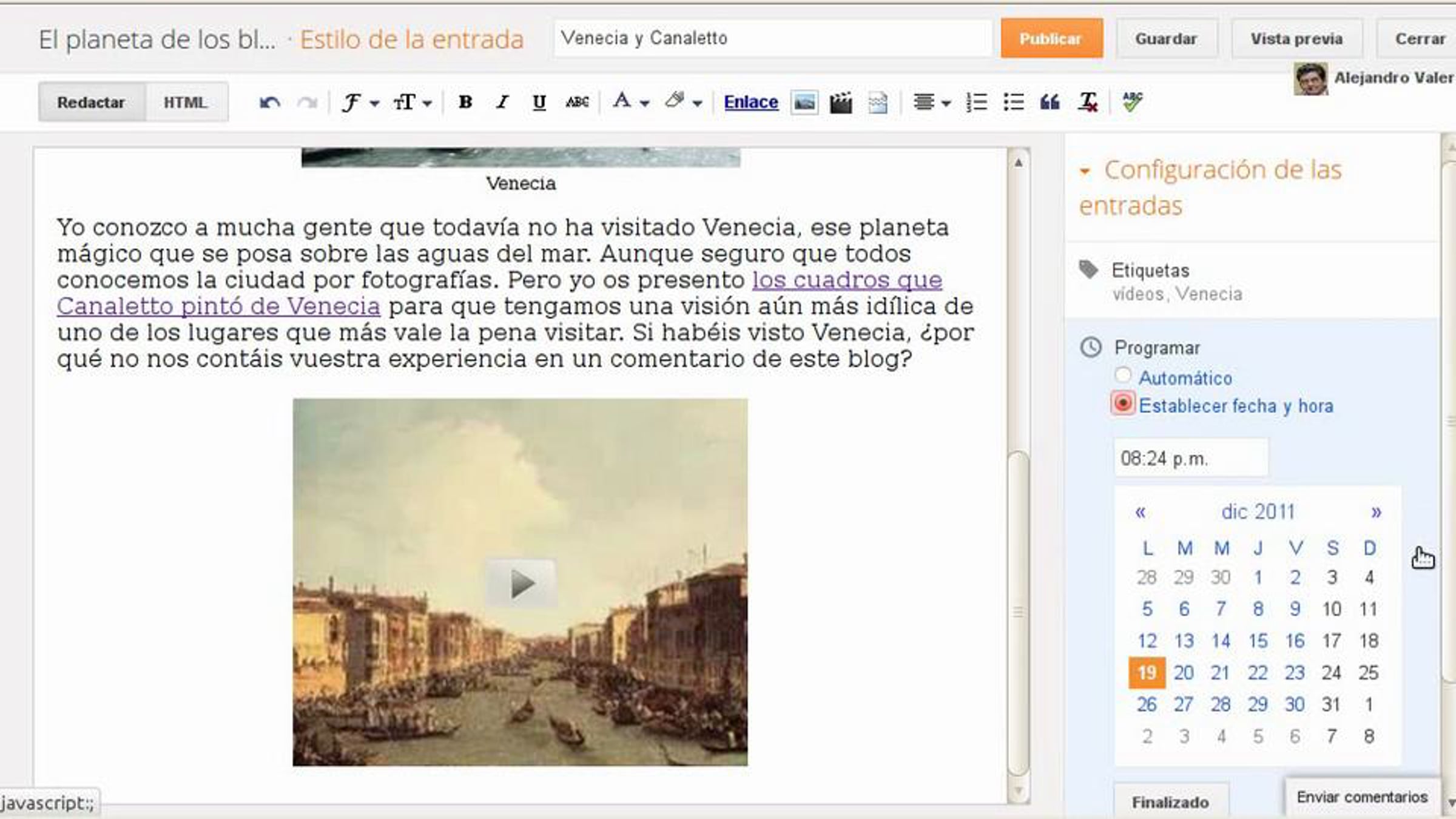
Task: Click the Alejandro Valer account name
Action: tap(1394, 78)
